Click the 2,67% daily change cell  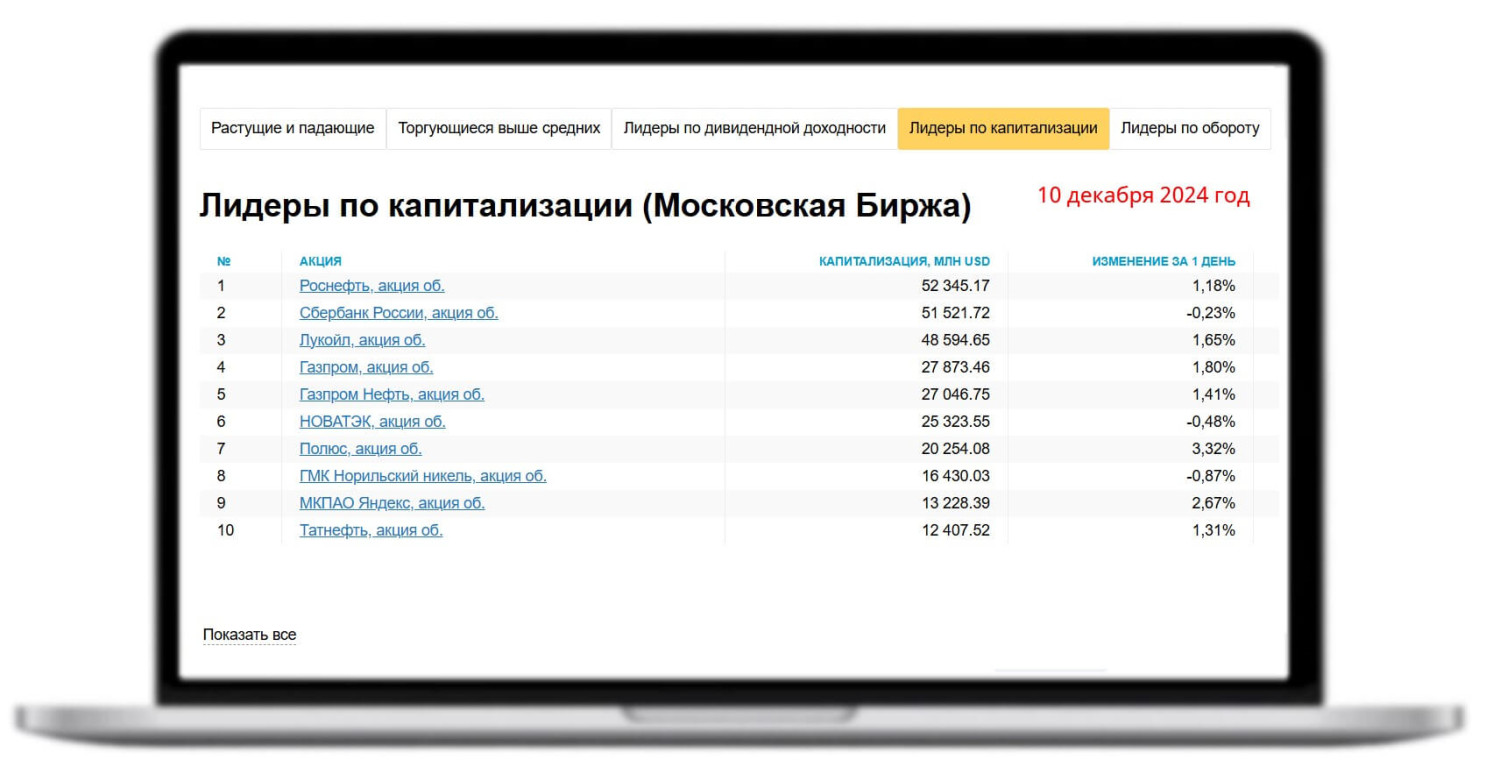click(1213, 502)
